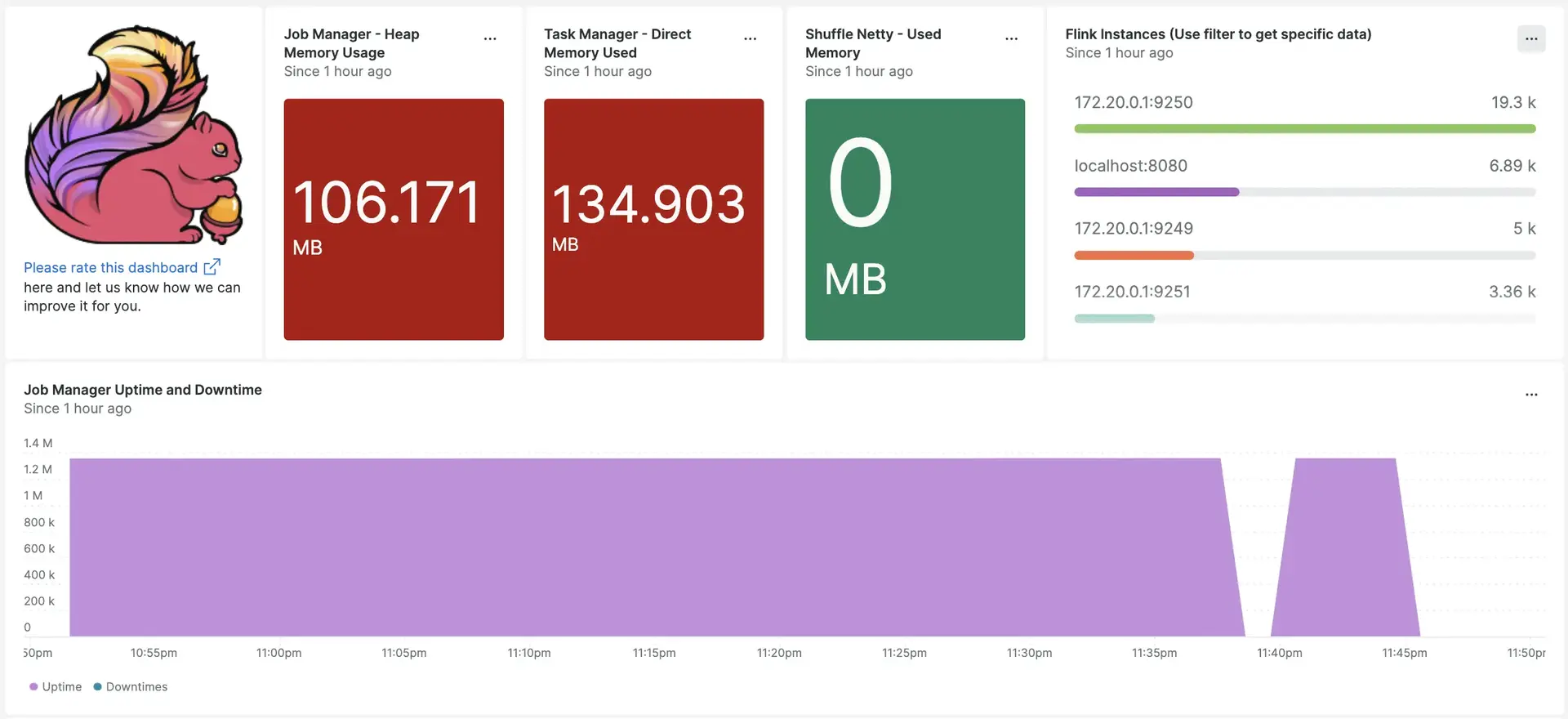This screenshot has height=719, width=1568.
Task: Click the green bar for 172.20.0.1:9250
Action: 1304,129
